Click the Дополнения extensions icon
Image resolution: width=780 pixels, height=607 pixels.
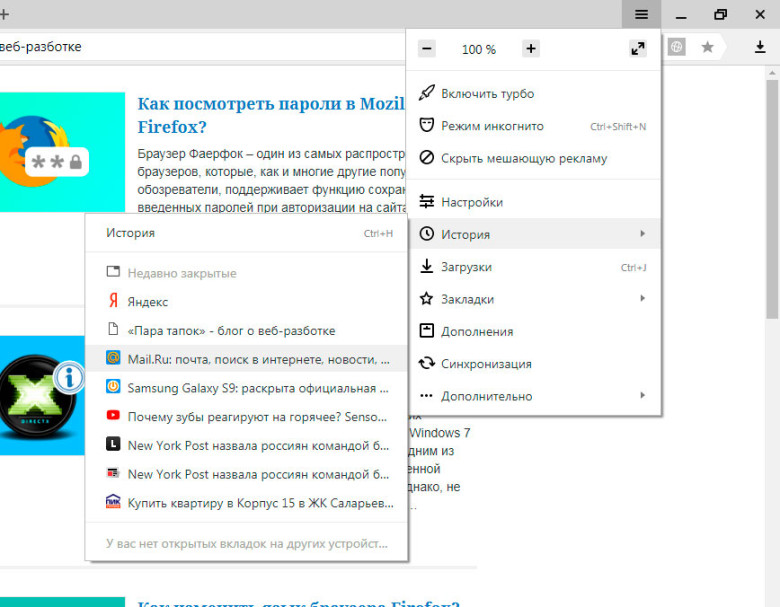(426, 331)
